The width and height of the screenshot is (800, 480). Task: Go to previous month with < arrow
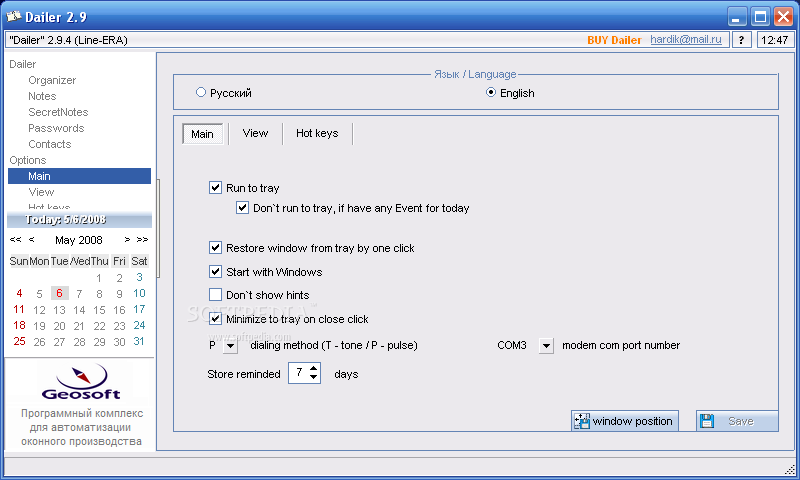(32, 239)
